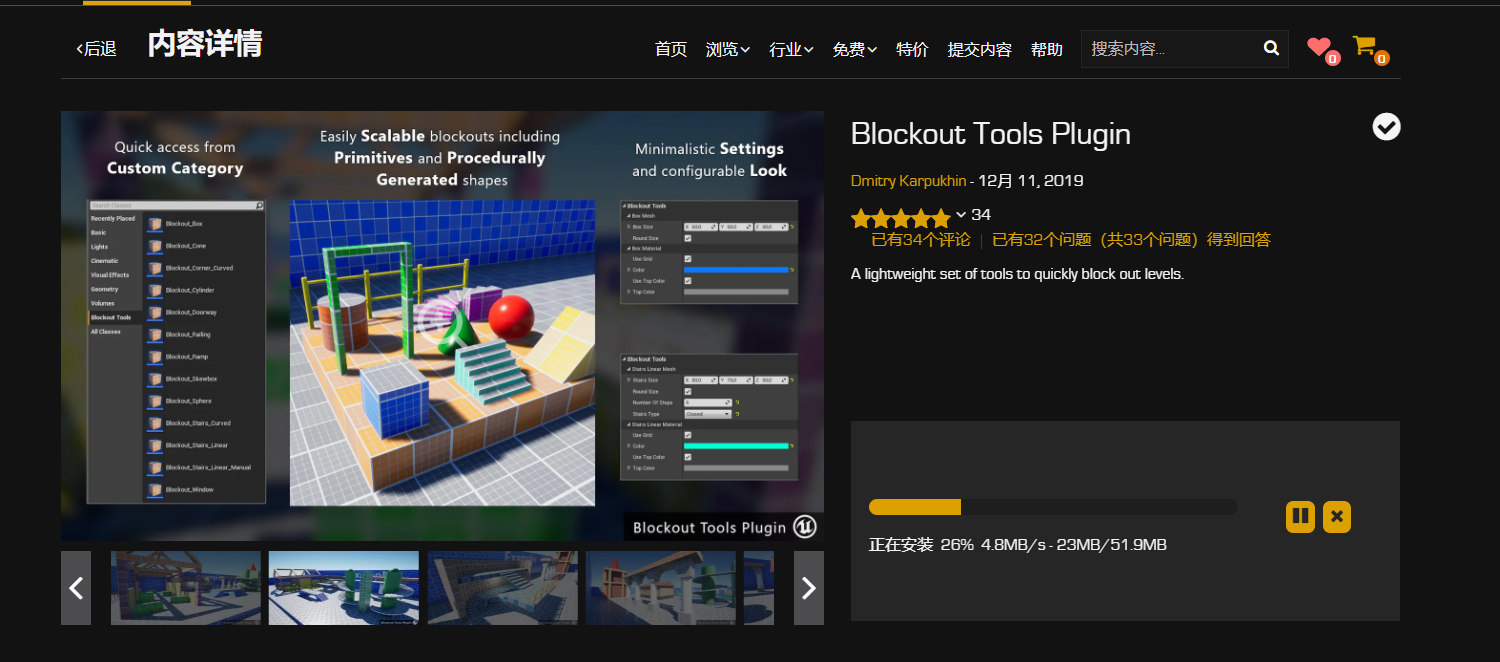Click the owned checkmark badge icon

[1386, 127]
